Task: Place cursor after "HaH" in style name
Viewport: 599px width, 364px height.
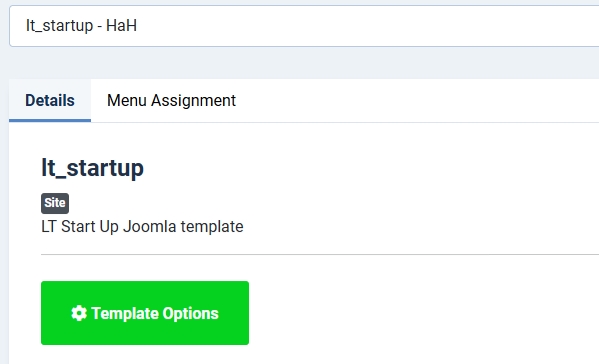Action: point(138,26)
